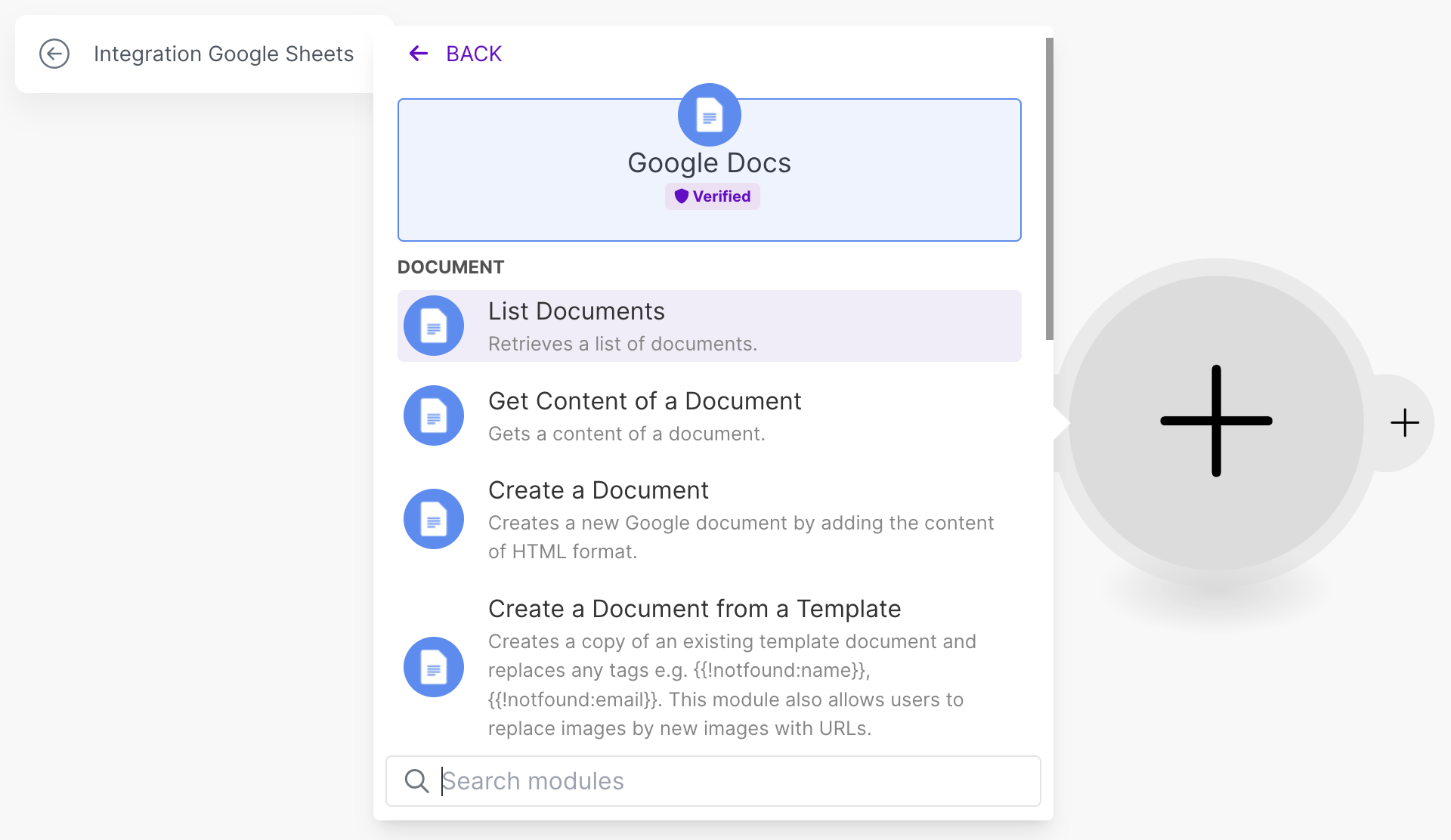Click the purple BACK arrow icon

(x=419, y=53)
